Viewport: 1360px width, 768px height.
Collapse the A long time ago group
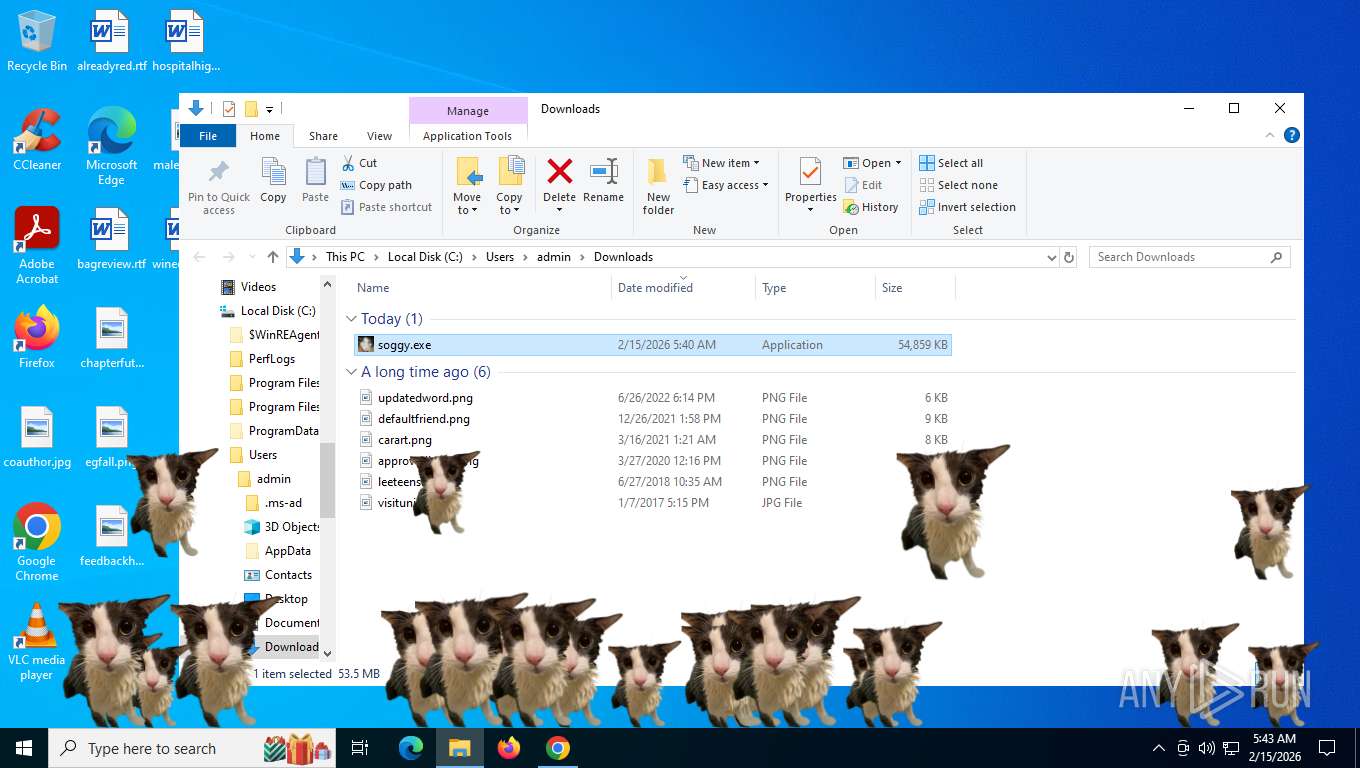coord(351,372)
